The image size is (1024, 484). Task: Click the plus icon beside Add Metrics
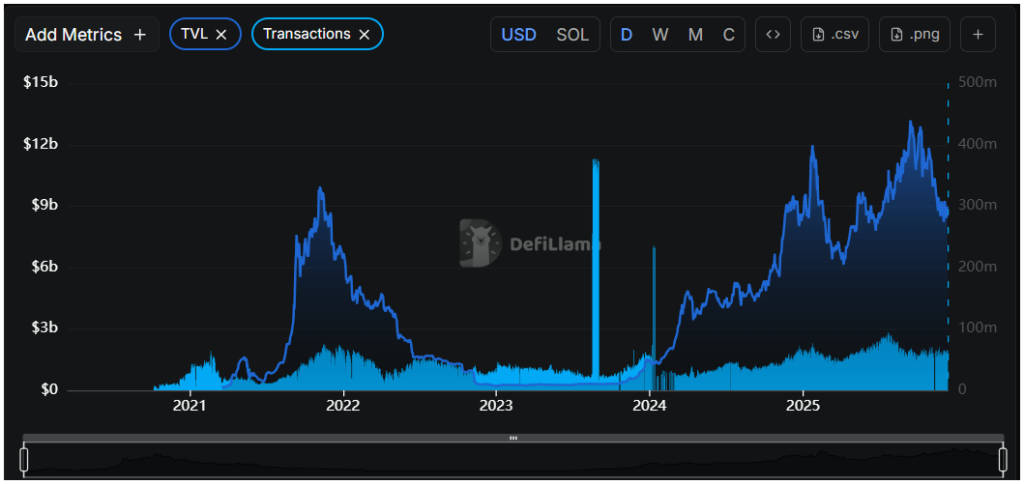point(140,34)
